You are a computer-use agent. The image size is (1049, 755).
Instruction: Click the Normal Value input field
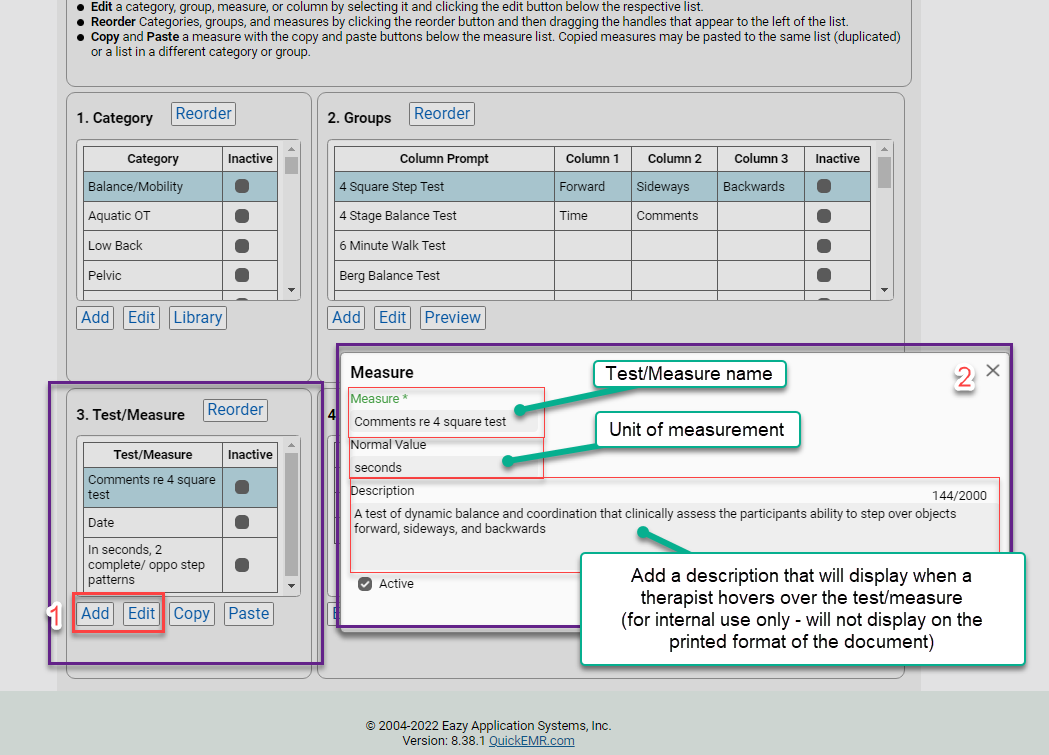tap(445, 467)
